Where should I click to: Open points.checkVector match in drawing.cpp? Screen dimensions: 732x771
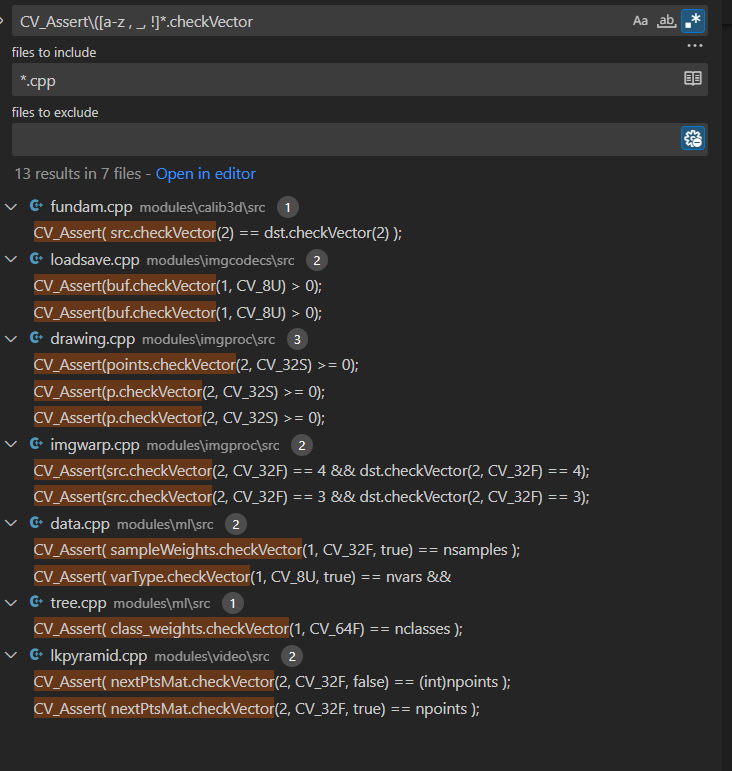196,365
